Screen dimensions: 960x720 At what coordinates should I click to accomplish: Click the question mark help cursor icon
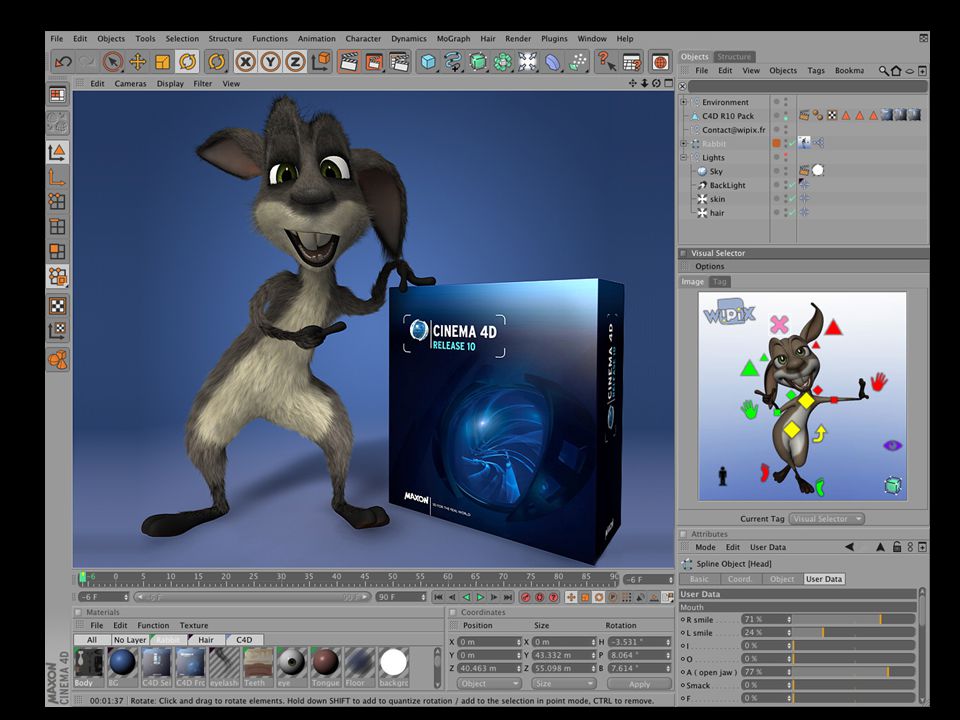point(606,61)
